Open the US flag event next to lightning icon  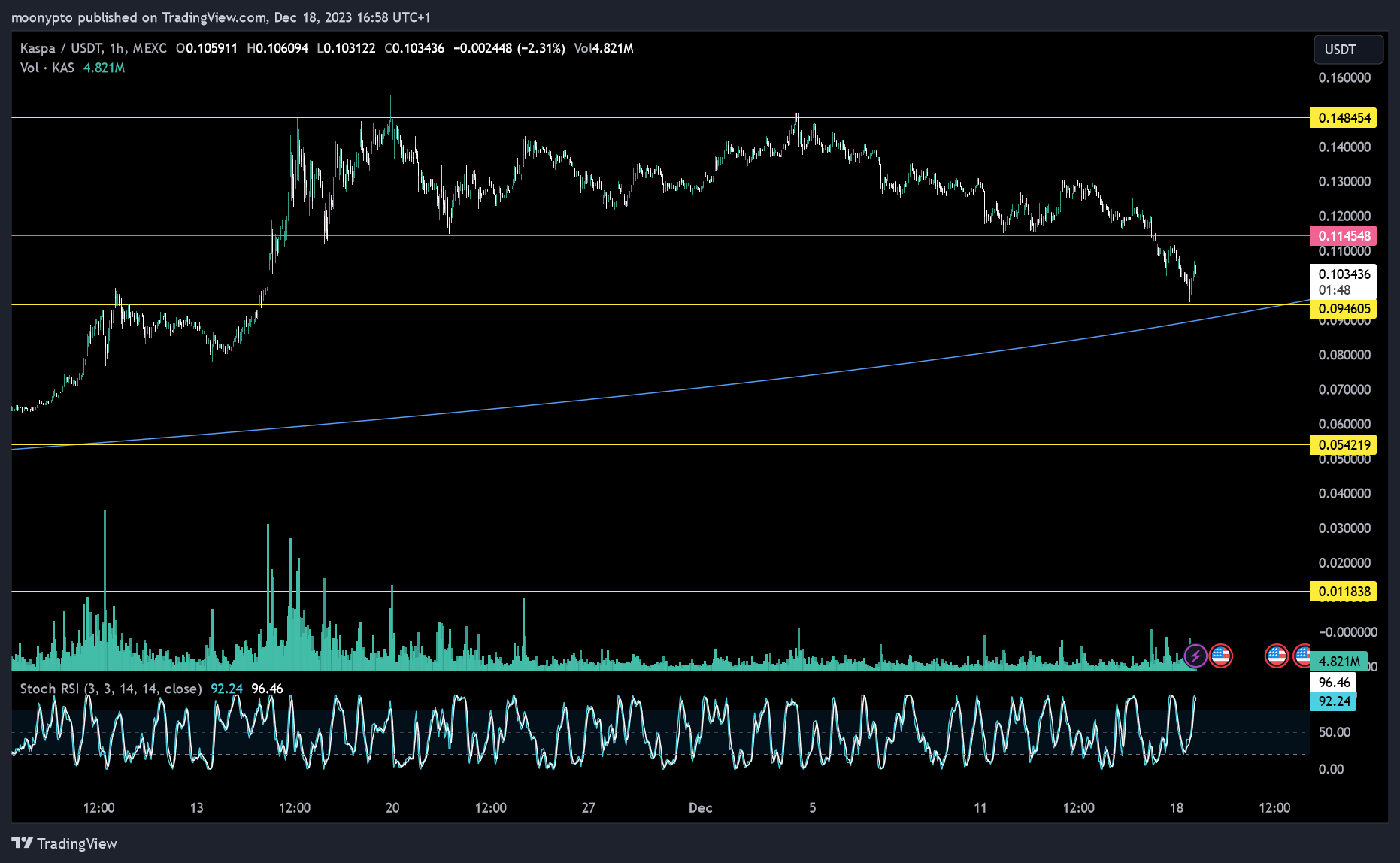pos(1220,656)
